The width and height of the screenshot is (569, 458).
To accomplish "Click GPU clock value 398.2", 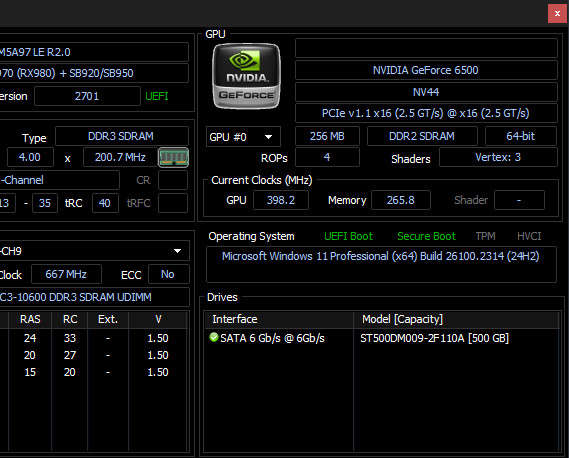I will point(281,200).
